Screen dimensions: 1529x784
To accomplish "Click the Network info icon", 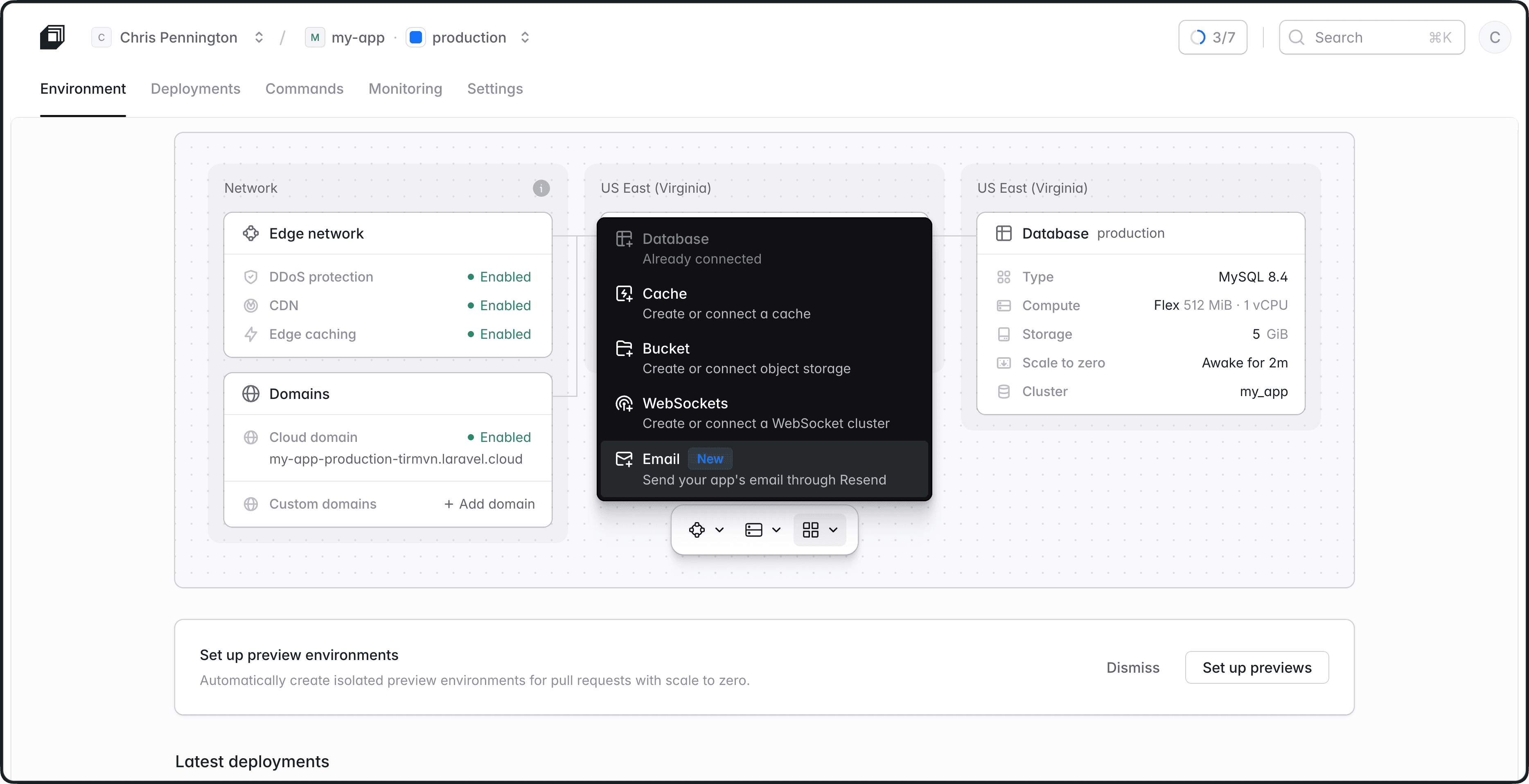I will pos(541,188).
